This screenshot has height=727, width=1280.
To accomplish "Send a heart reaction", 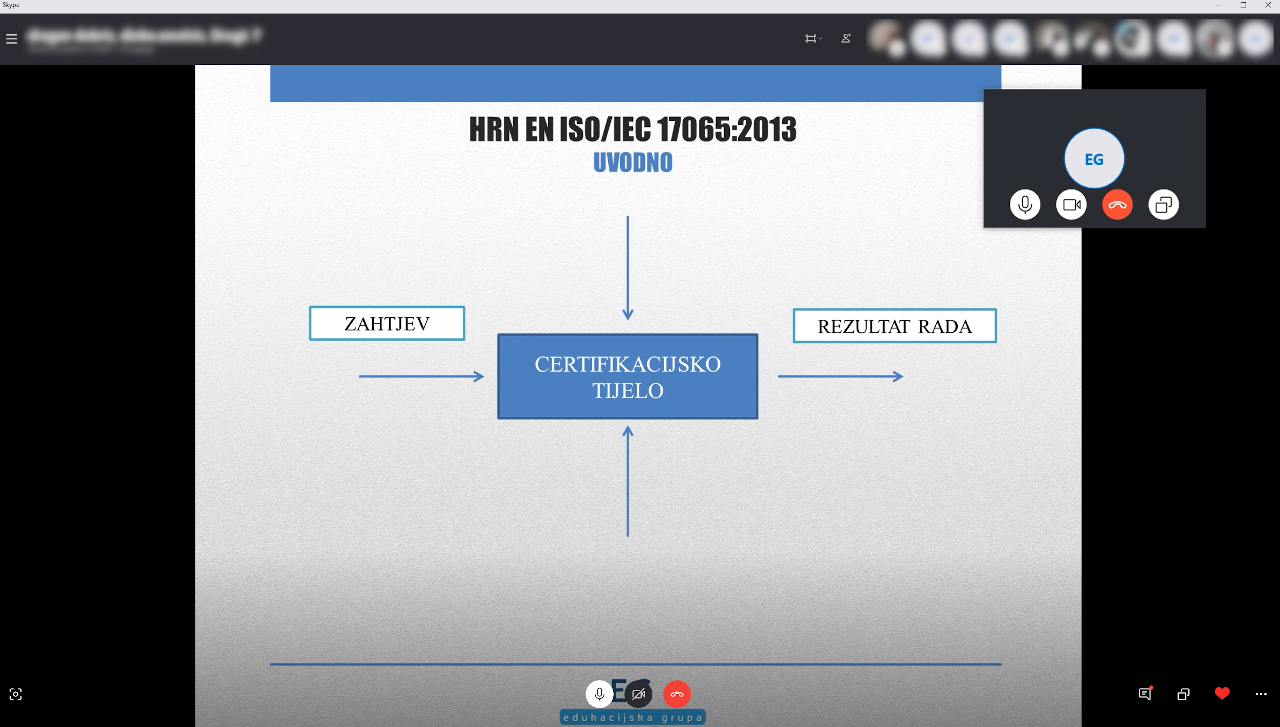I will 1222,693.
